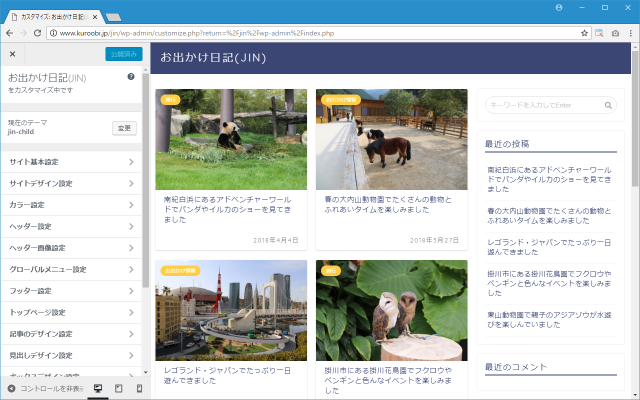This screenshot has width=640, height=400.
Task: Close the customizer with the X icon
Action: (x=13, y=54)
